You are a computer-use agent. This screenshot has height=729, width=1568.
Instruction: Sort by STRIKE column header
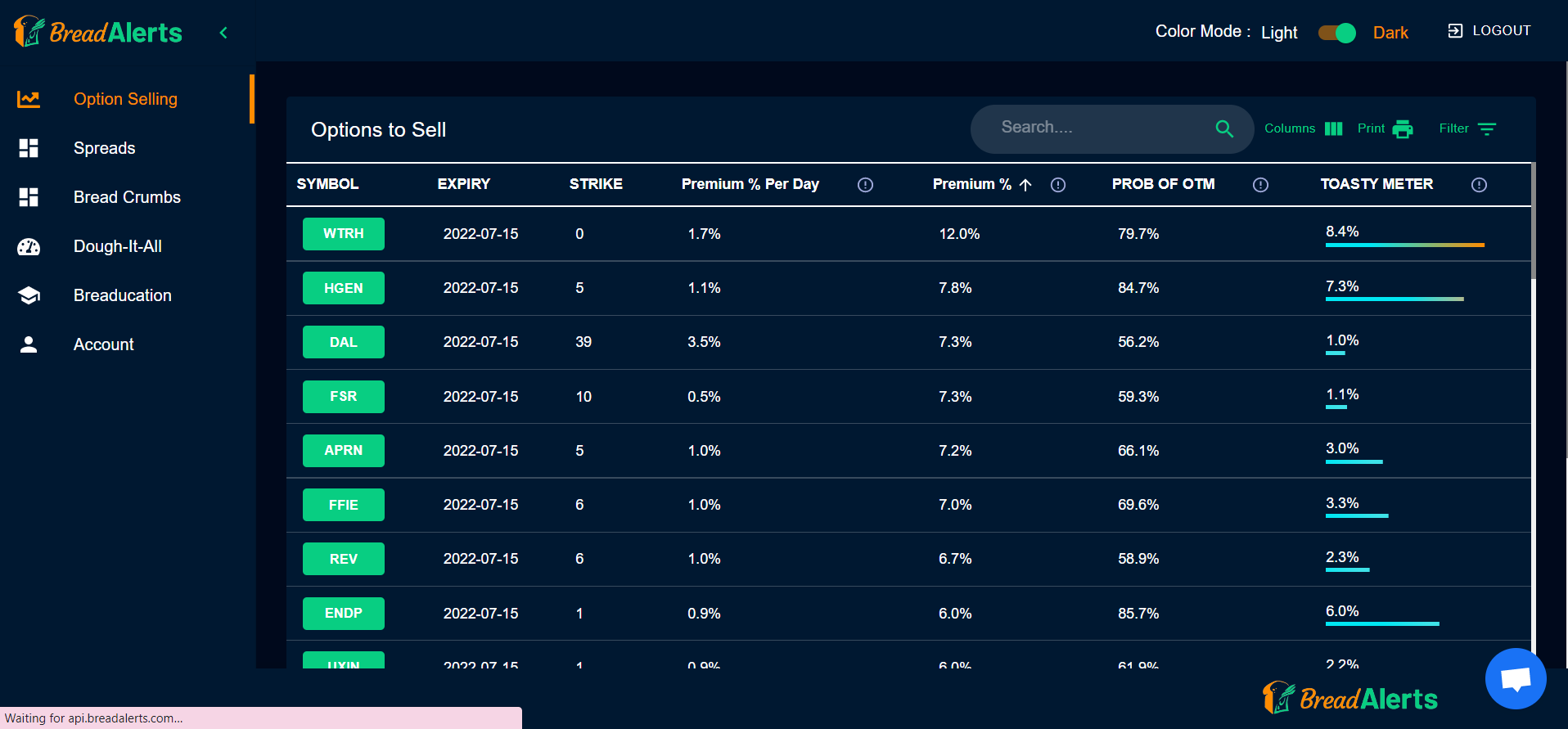pos(596,184)
